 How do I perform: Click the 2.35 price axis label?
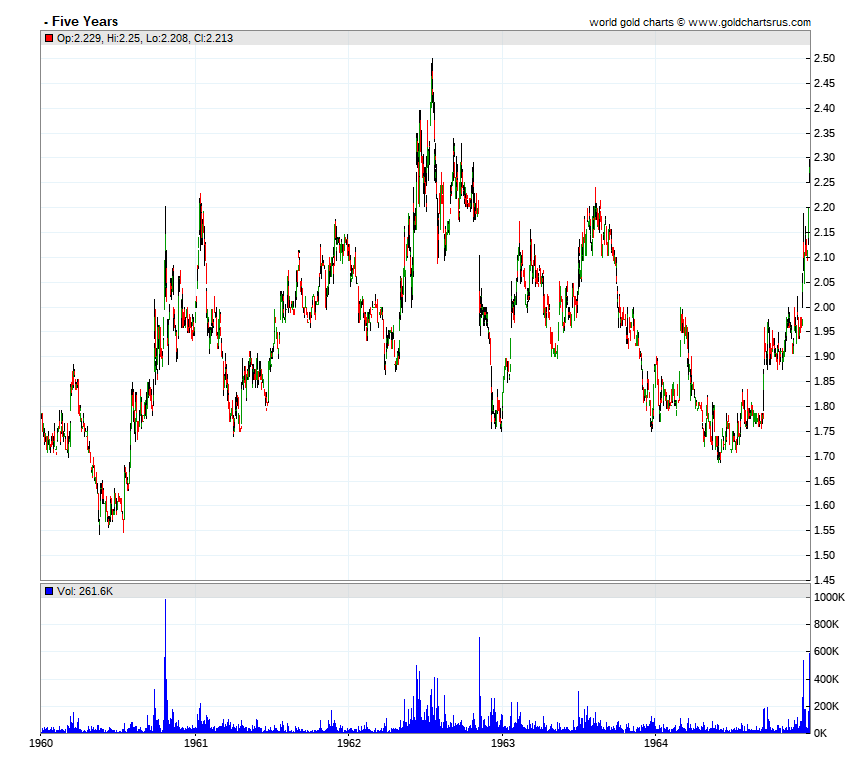pyautogui.click(x=824, y=133)
